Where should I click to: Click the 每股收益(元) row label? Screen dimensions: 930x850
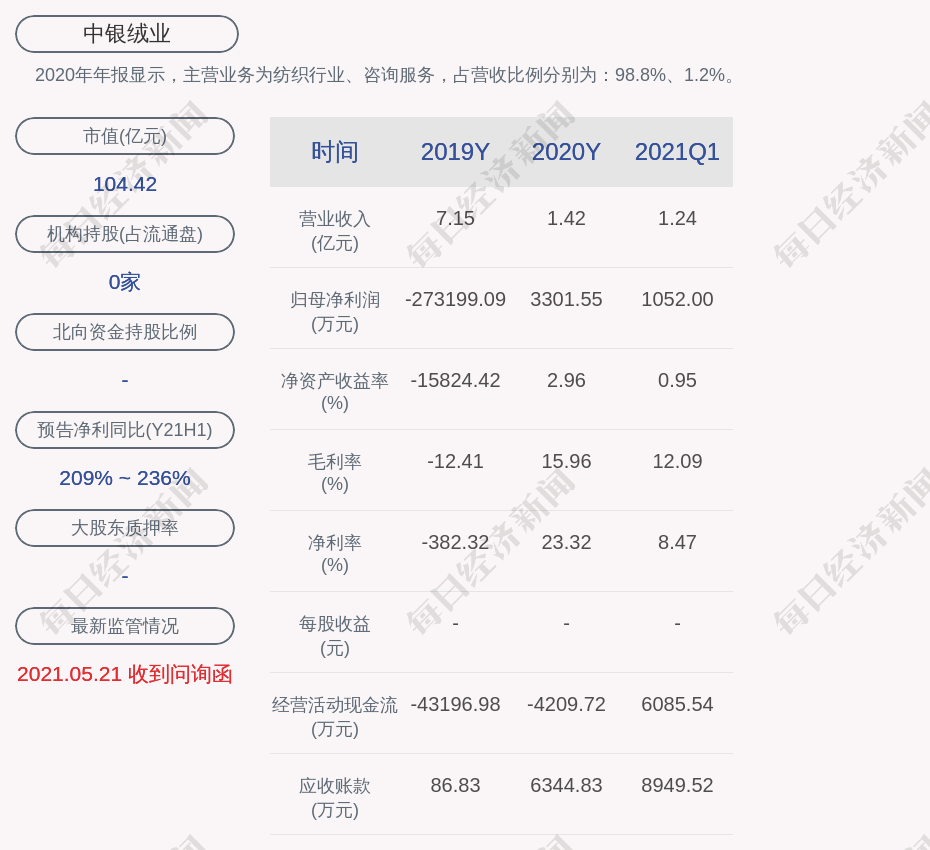(x=335, y=636)
